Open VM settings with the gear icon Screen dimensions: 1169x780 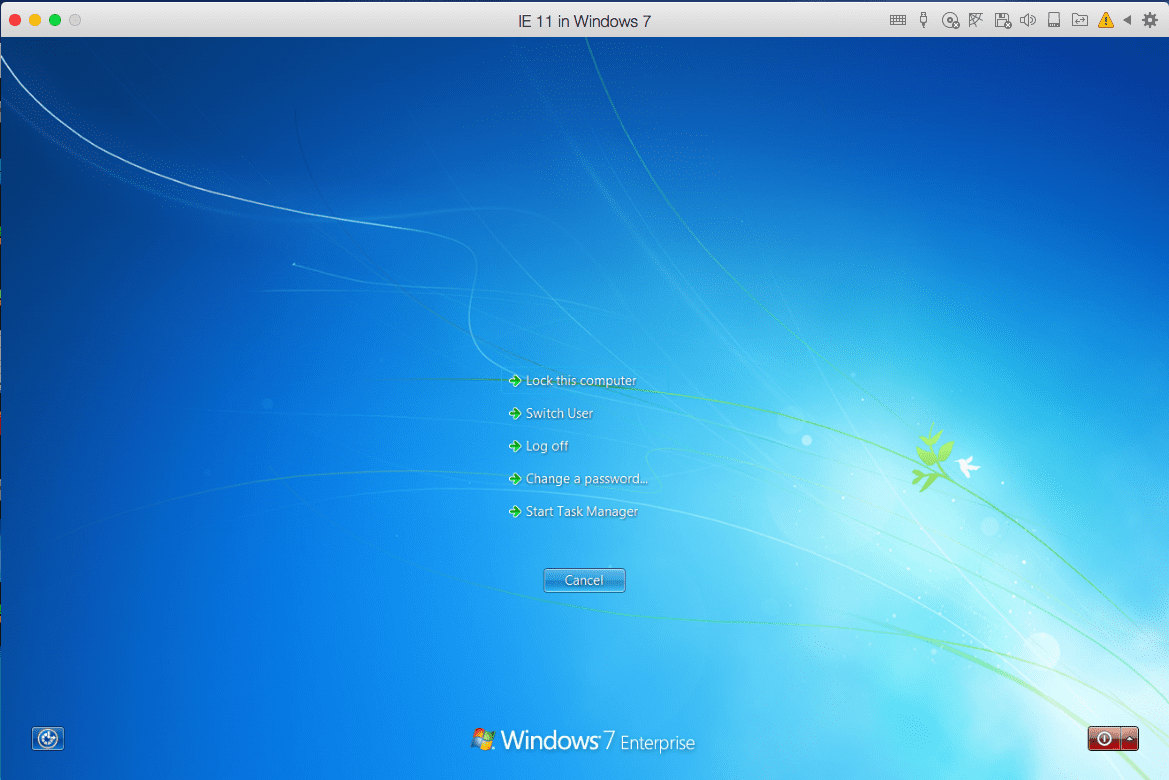coord(1152,19)
